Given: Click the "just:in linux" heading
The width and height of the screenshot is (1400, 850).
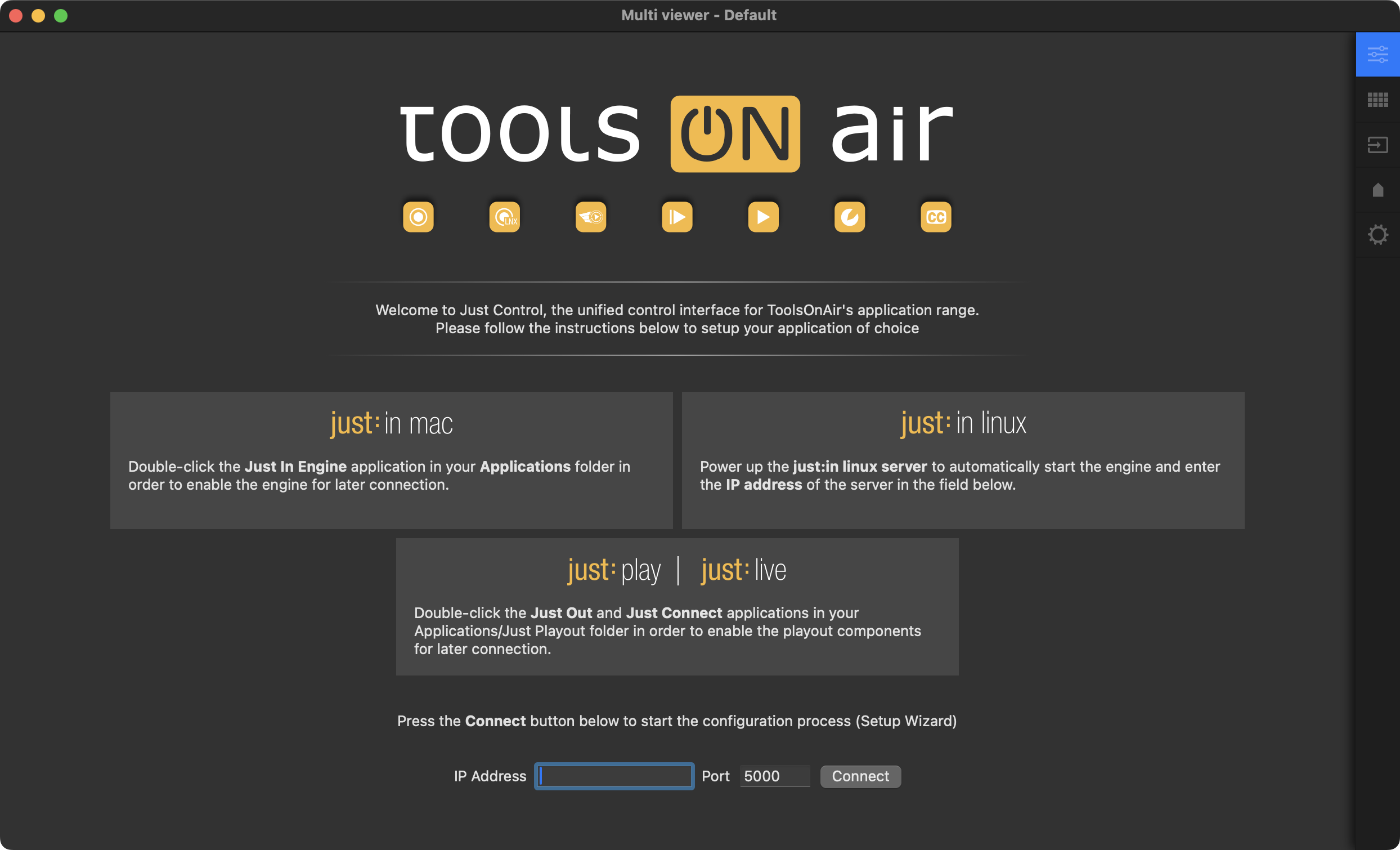Looking at the screenshot, I should (x=964, y=423).
